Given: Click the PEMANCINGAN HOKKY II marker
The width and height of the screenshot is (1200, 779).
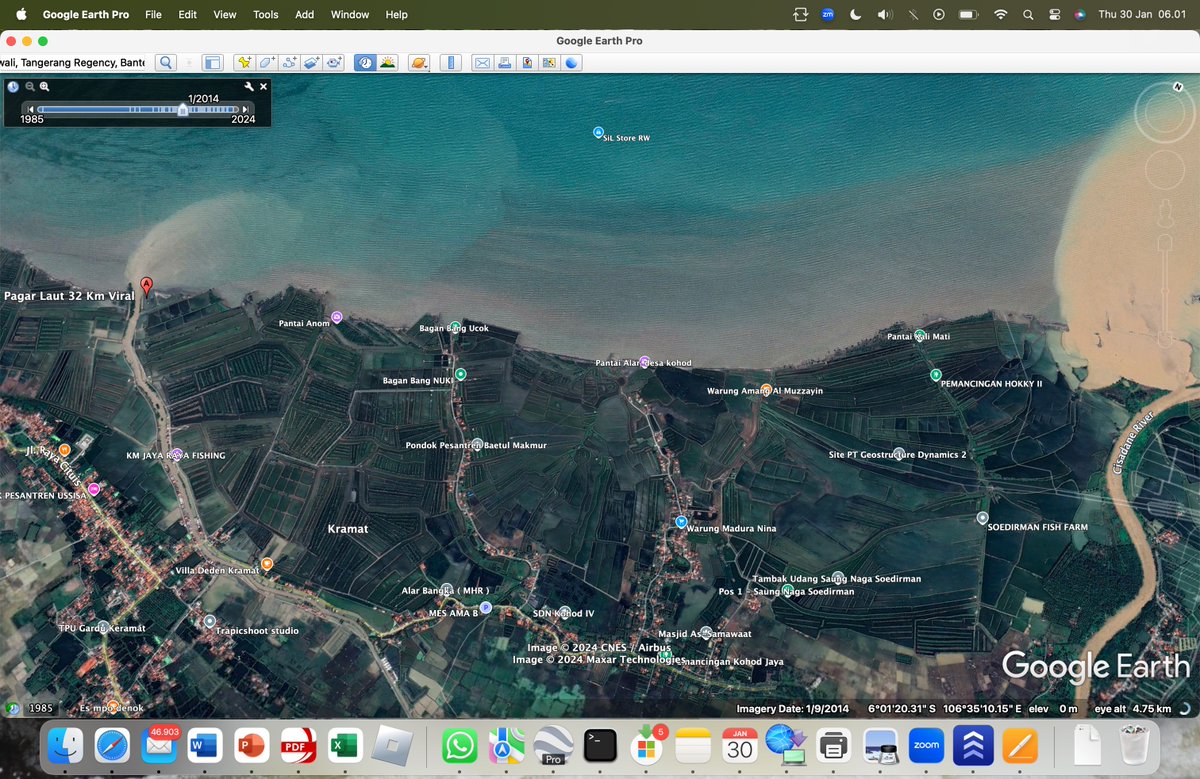Looking at the screenshot, I should (x=936, y=375).
